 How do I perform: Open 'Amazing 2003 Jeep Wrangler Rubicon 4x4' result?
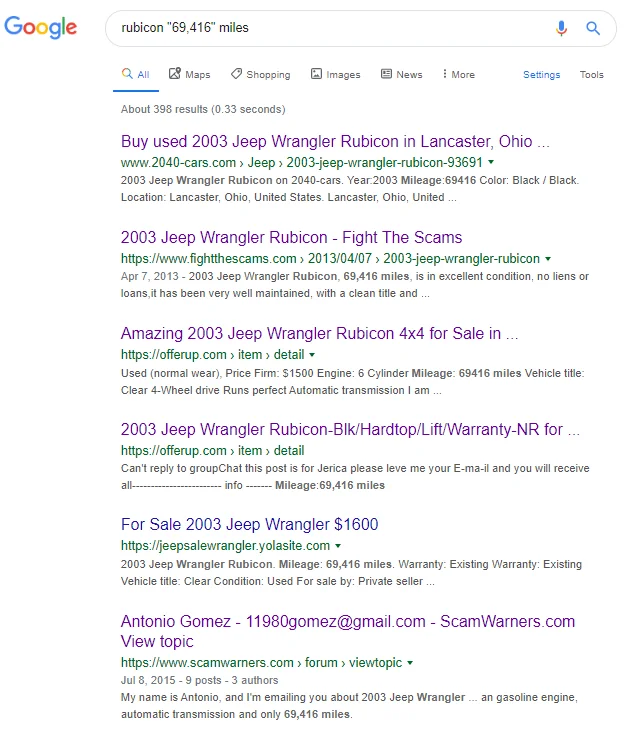[320, 333]
